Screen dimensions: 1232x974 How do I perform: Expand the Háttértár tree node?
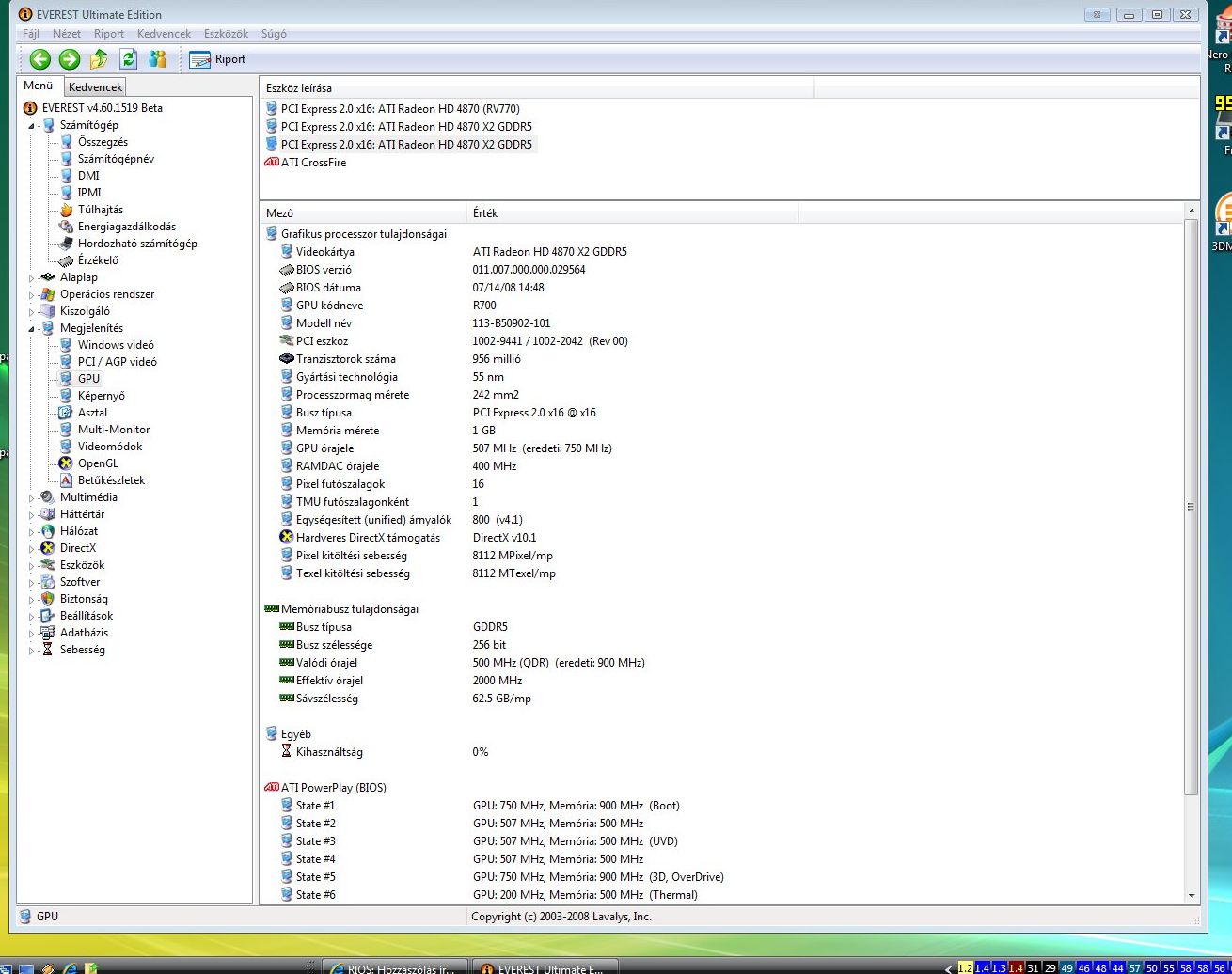click(31, 514)
